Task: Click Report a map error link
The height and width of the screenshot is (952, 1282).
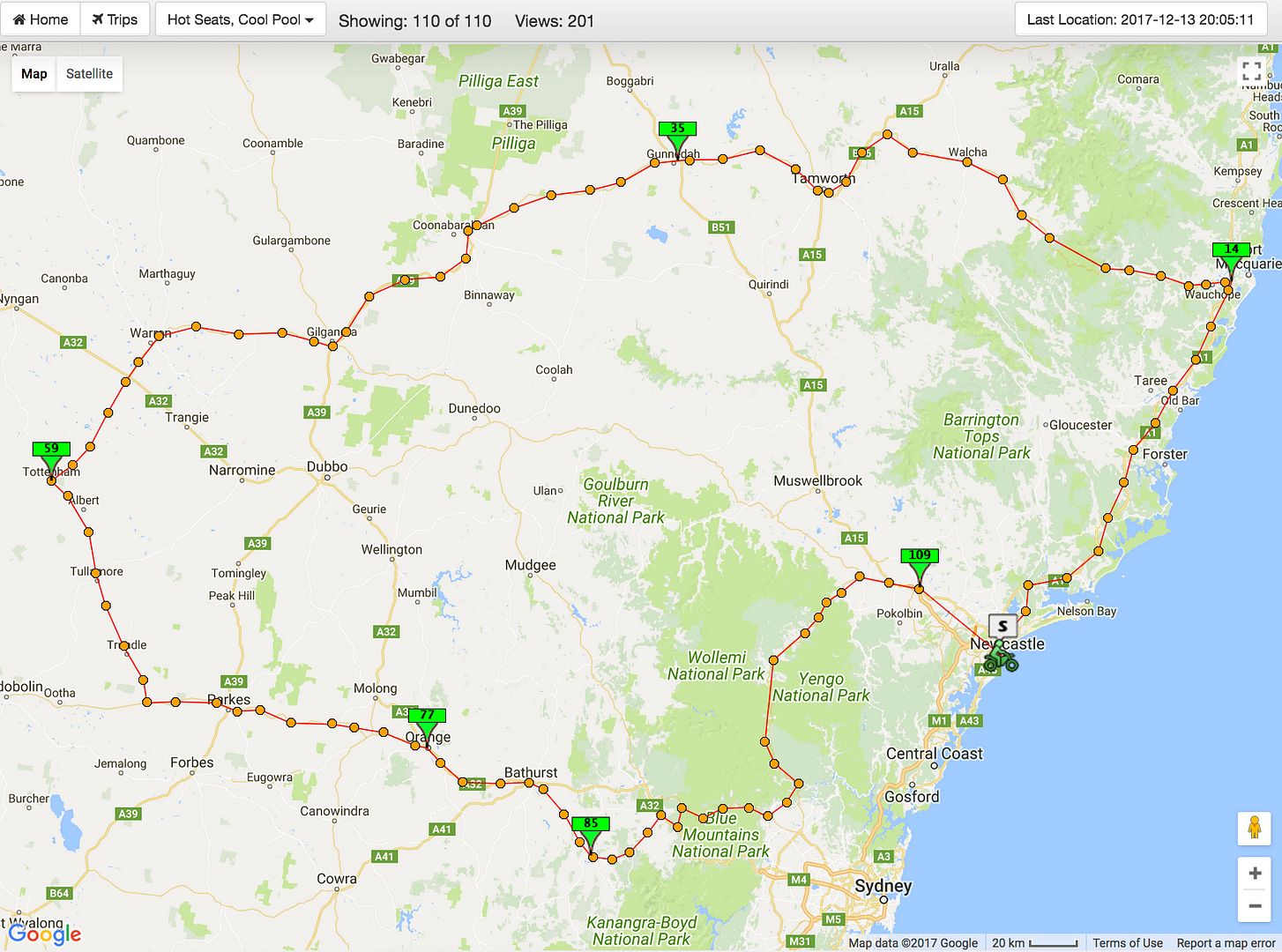Action: [x=1226, y=943]
